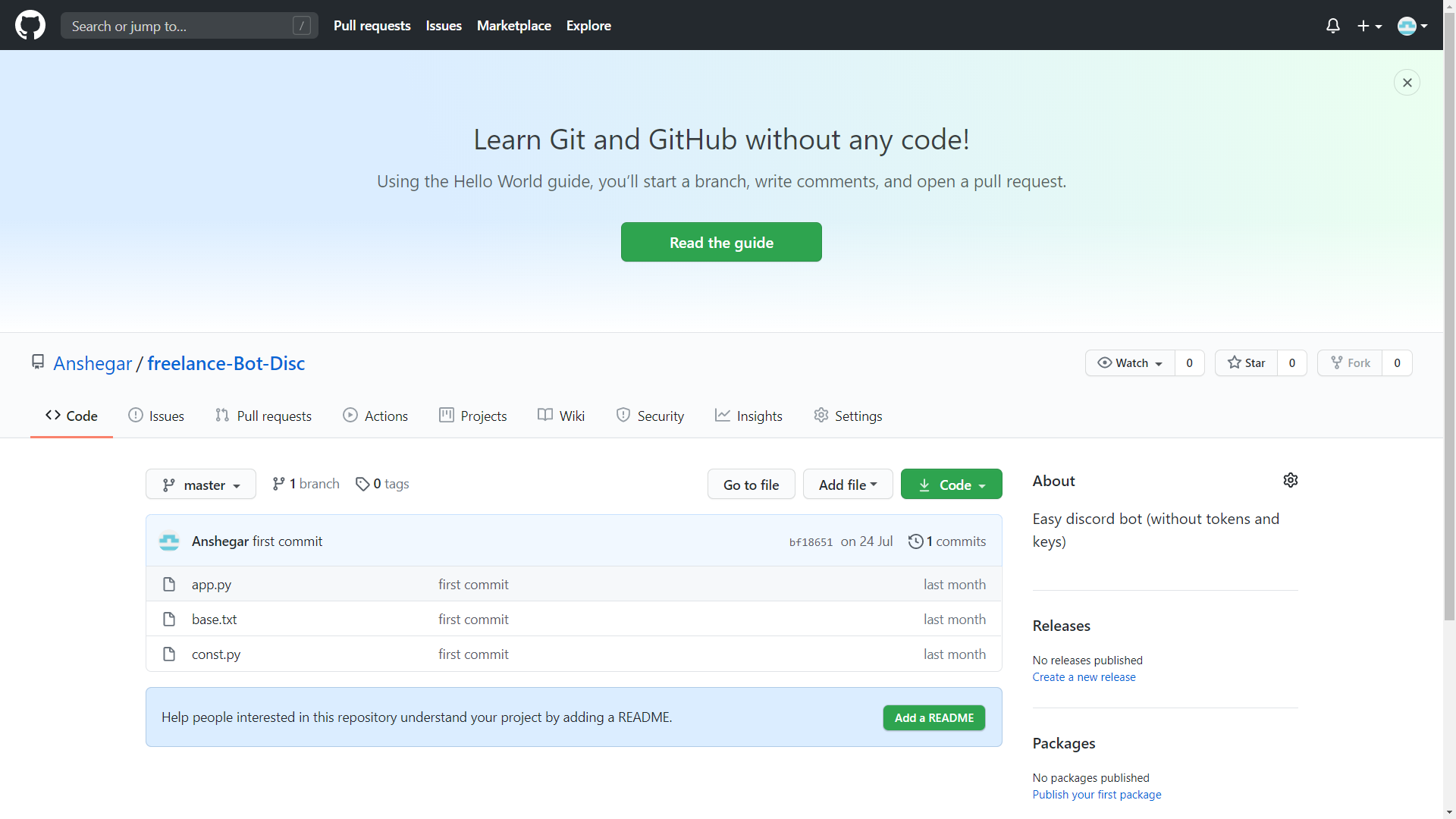
Task: Switch to the Issues tab
Action: pyautogui.click(x=156, y=416)
